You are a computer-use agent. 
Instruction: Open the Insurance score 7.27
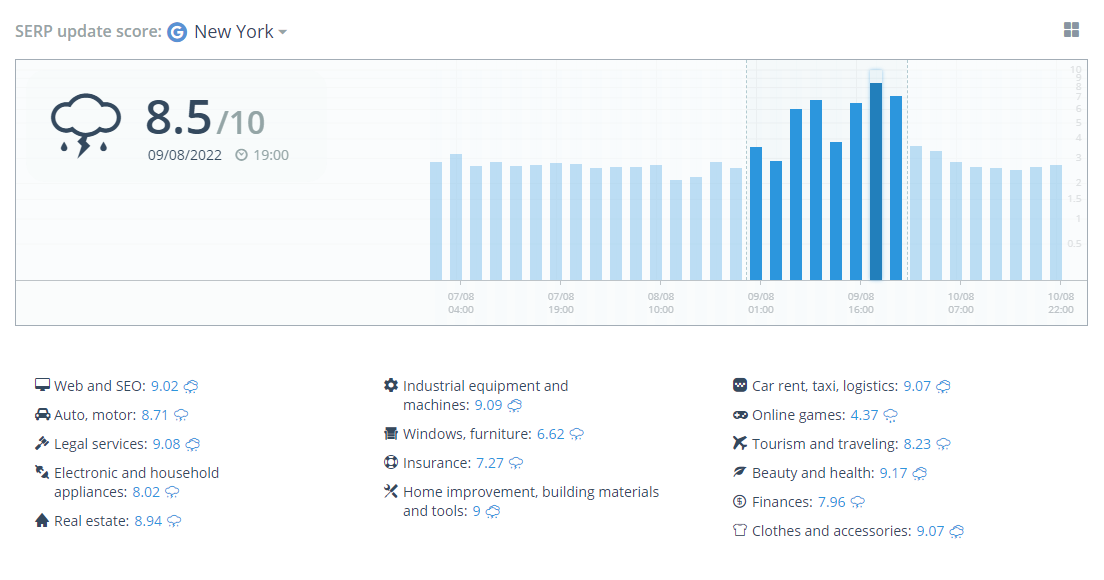coord(489,462)
